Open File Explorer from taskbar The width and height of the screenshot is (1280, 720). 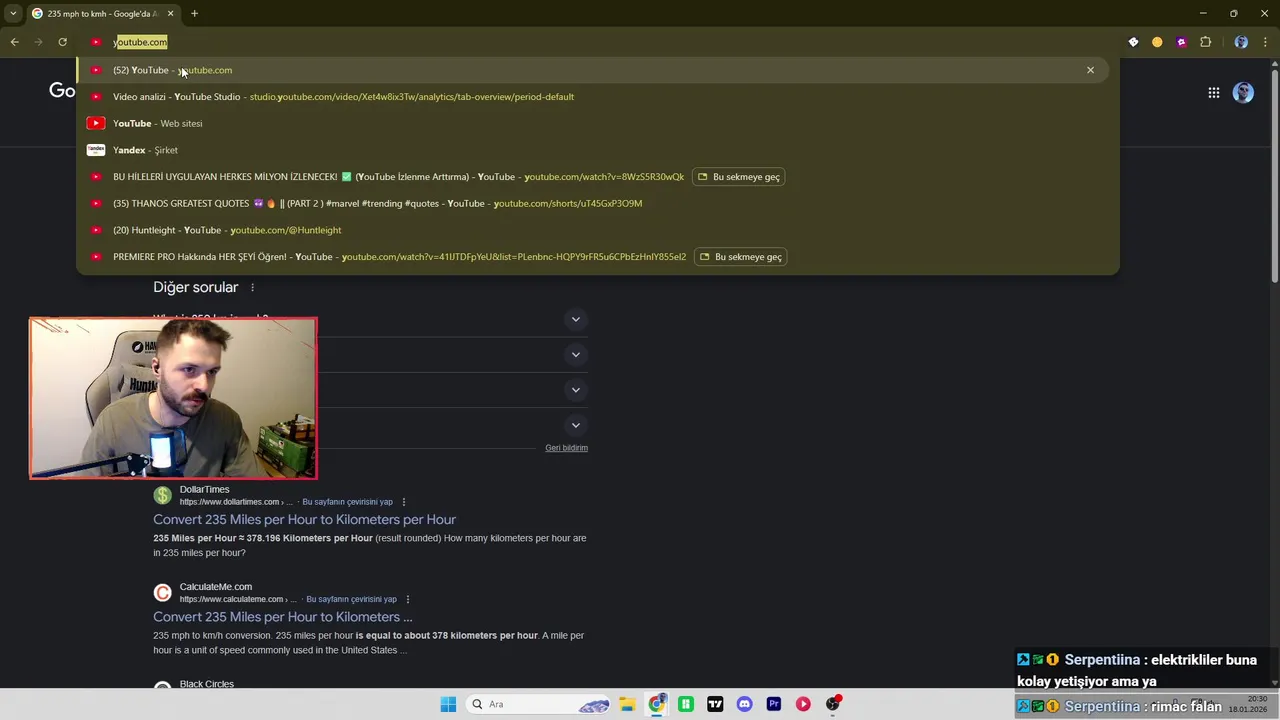click(626, 704)
